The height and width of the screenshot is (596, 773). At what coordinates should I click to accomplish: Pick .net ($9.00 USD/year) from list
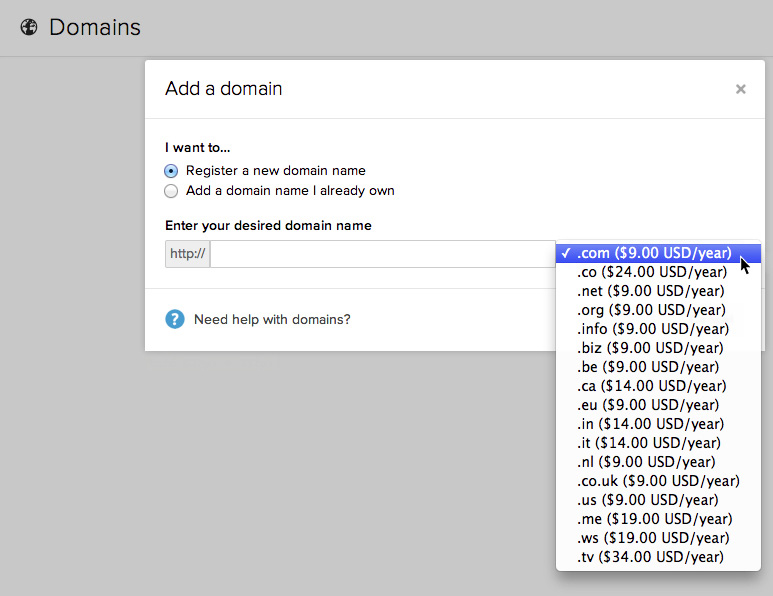pos(658,291)
